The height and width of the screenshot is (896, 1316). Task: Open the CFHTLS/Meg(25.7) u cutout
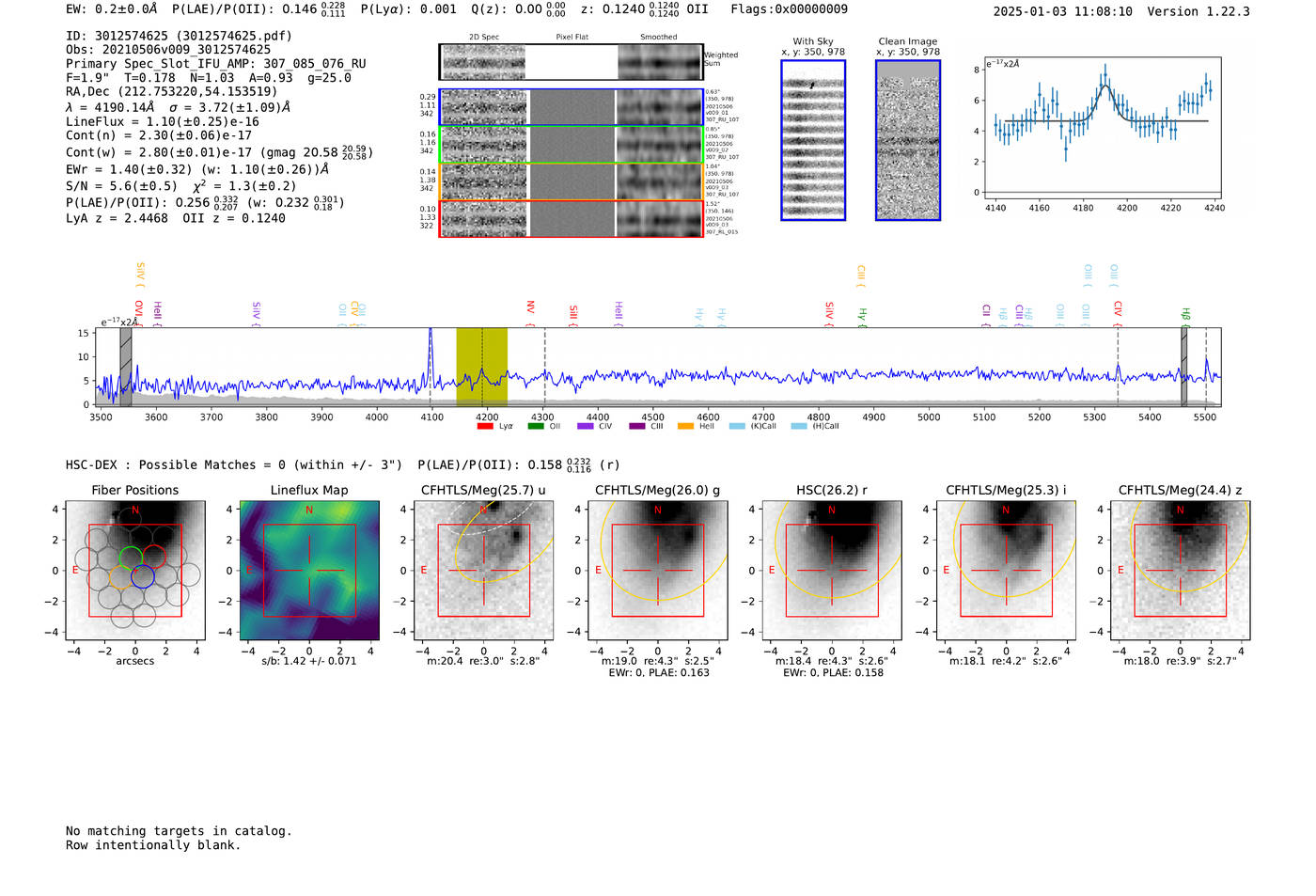483,571
